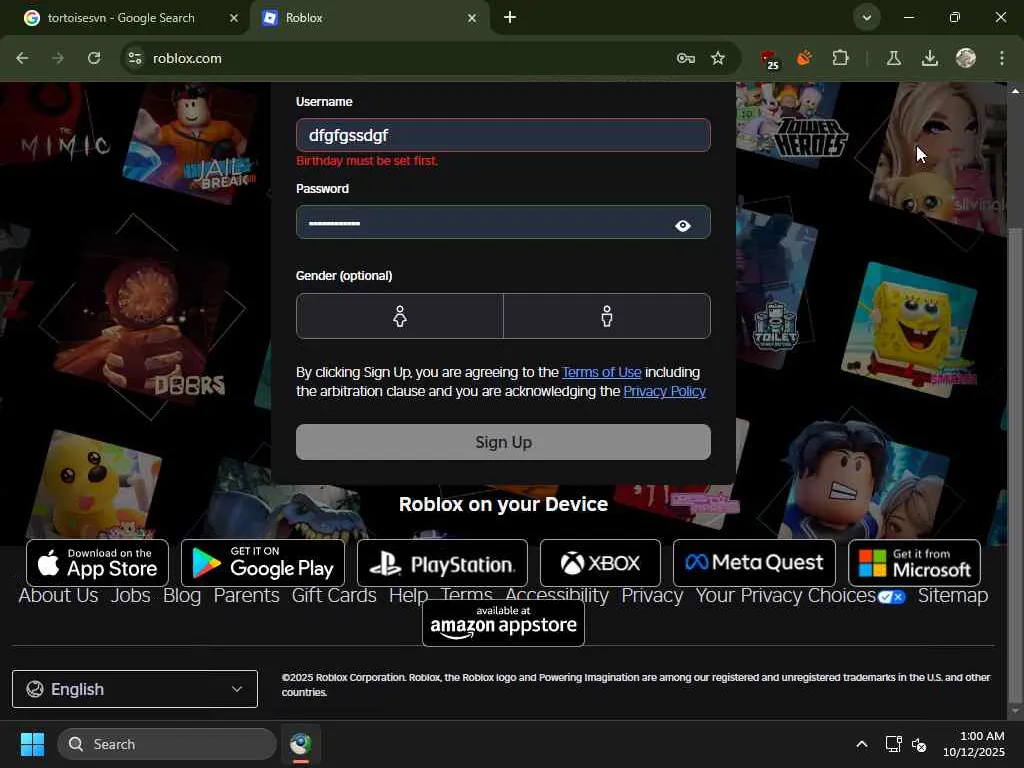Image resolution: width=1024 pixels, height=768 pixels.
Task: Reload the Roblox page
Action: point(94,58)
